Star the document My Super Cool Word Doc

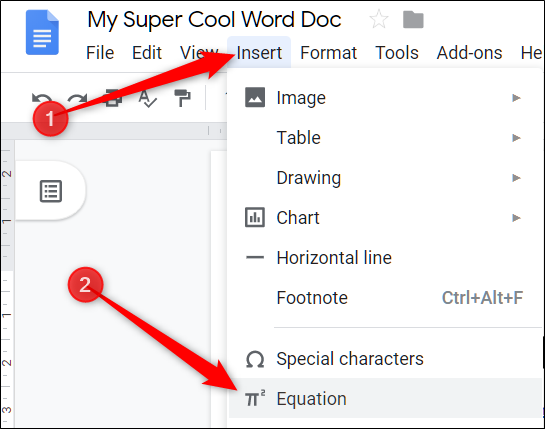click(x=379, y=19)
